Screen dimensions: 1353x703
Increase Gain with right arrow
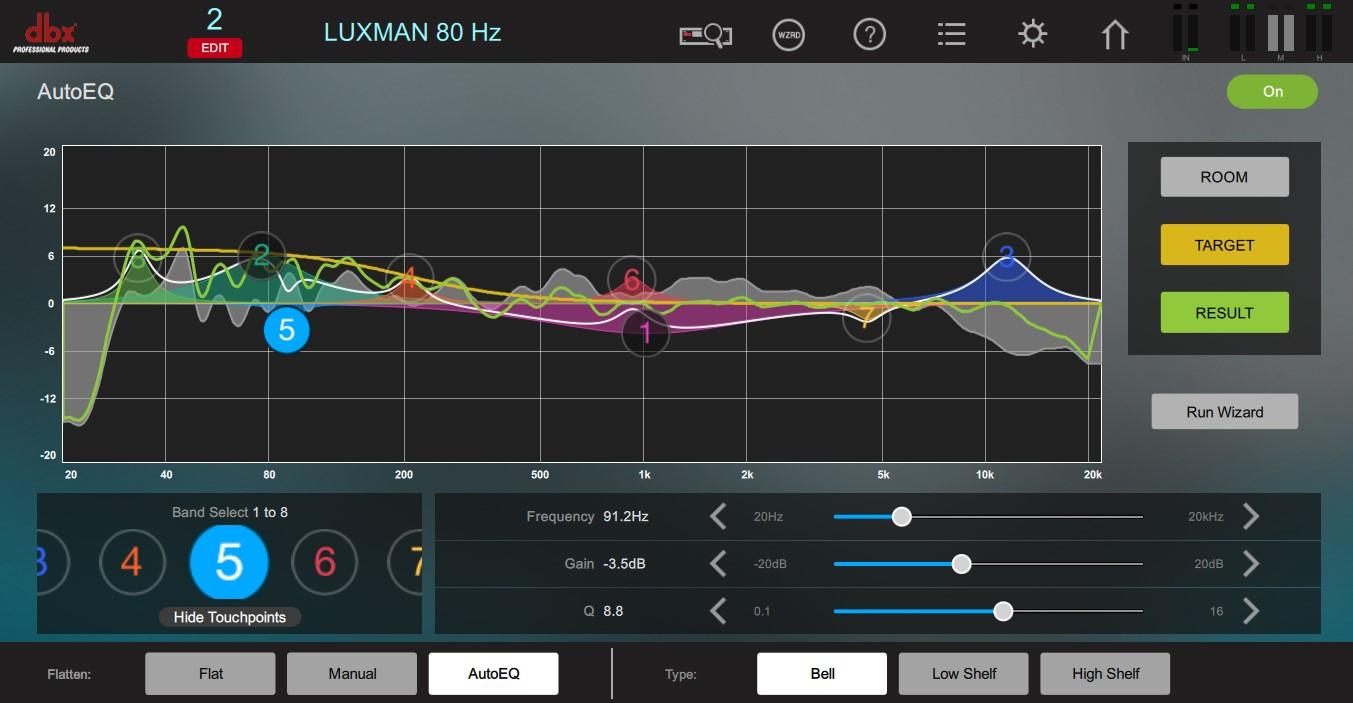pos(1250,564)
